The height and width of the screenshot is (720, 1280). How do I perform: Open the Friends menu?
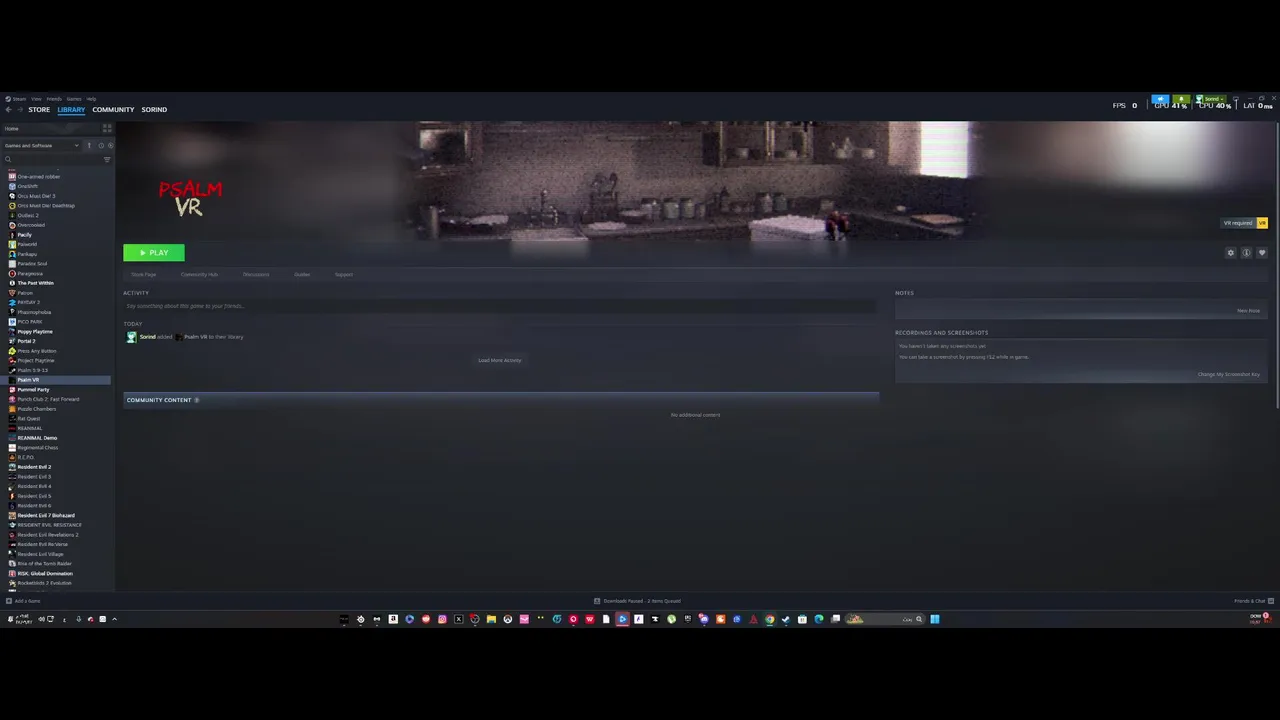[54, 99]
